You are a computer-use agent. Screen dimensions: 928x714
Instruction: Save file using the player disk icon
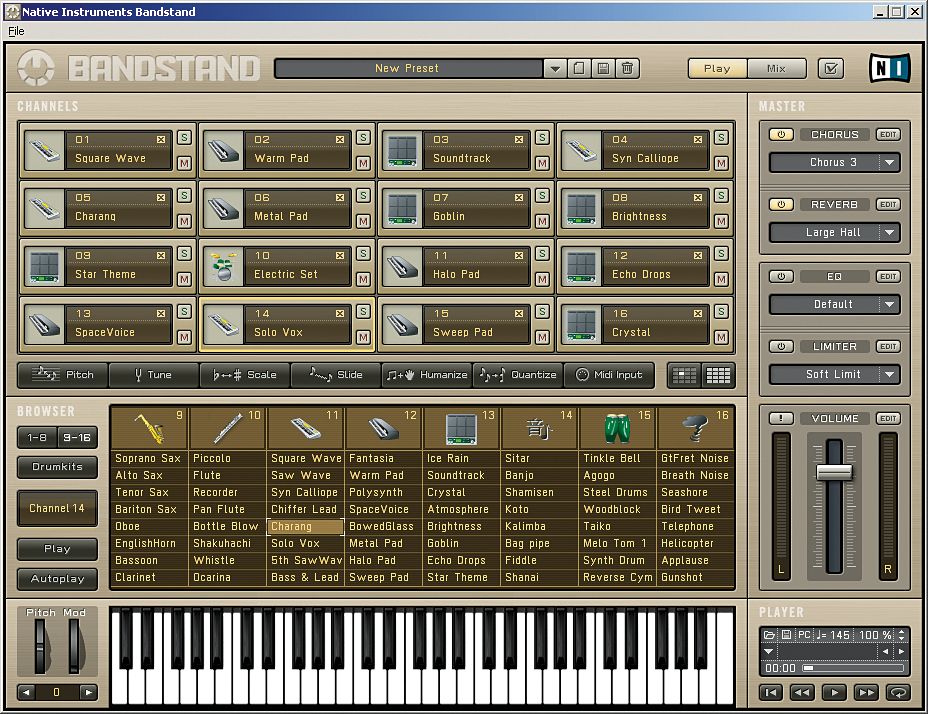[787, 635]
